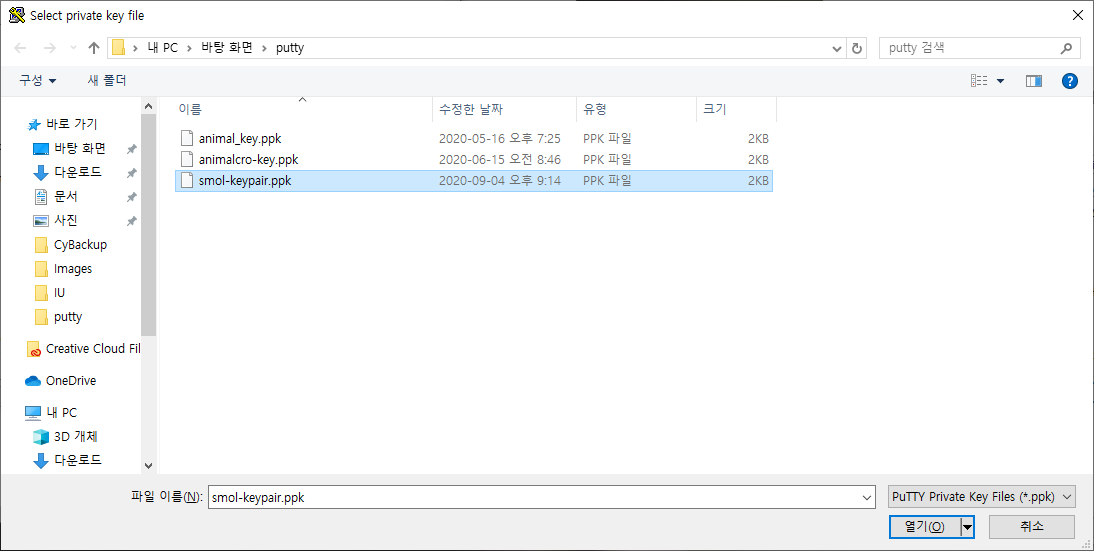Click smol-keypair.ppk file icon
The width and height of the screenshot is (1094, 551).
pos(186,180)
